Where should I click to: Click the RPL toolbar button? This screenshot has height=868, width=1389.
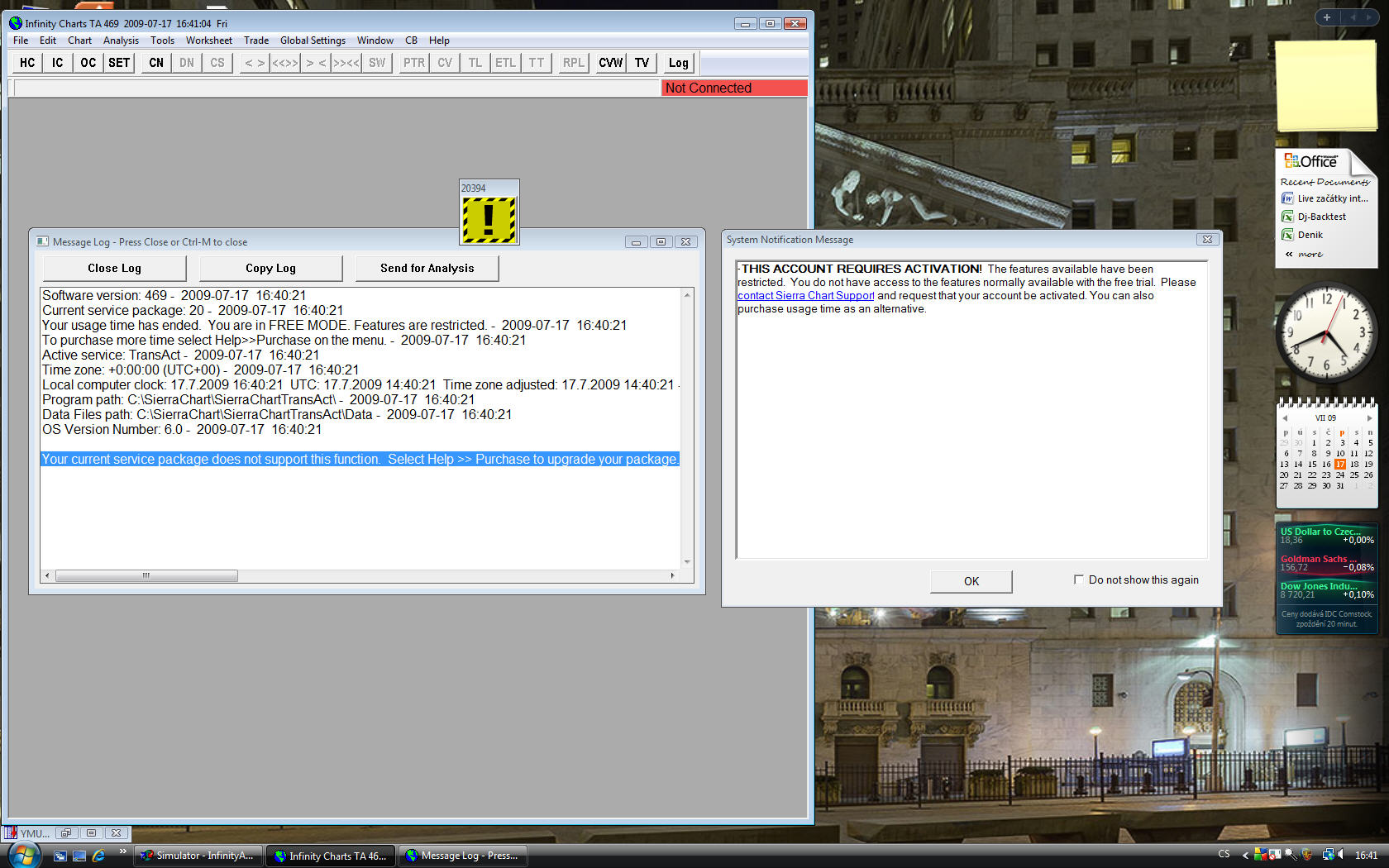point(574,63)
